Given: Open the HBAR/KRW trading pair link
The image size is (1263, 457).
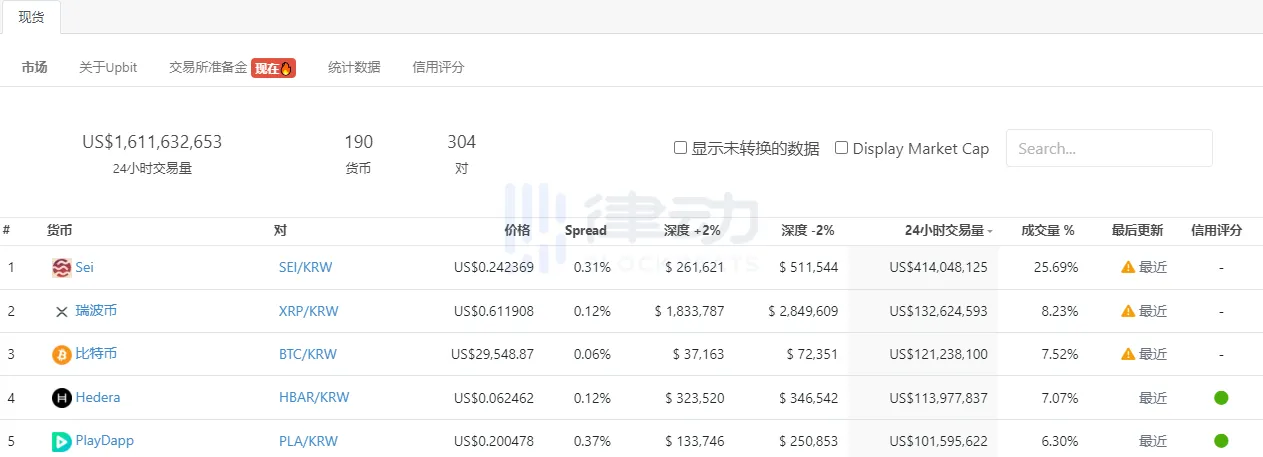Looking at the screenshot, I should click(x=314, y=397).
